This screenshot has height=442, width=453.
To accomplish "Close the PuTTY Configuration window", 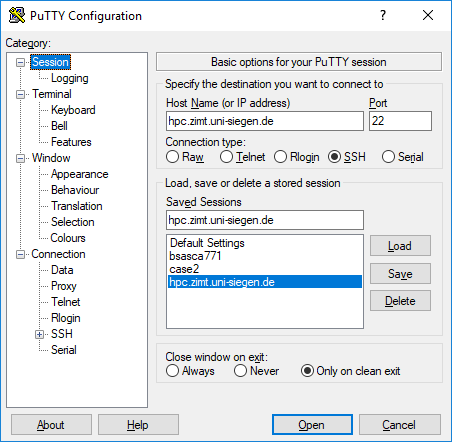I will tap(428, 15).
